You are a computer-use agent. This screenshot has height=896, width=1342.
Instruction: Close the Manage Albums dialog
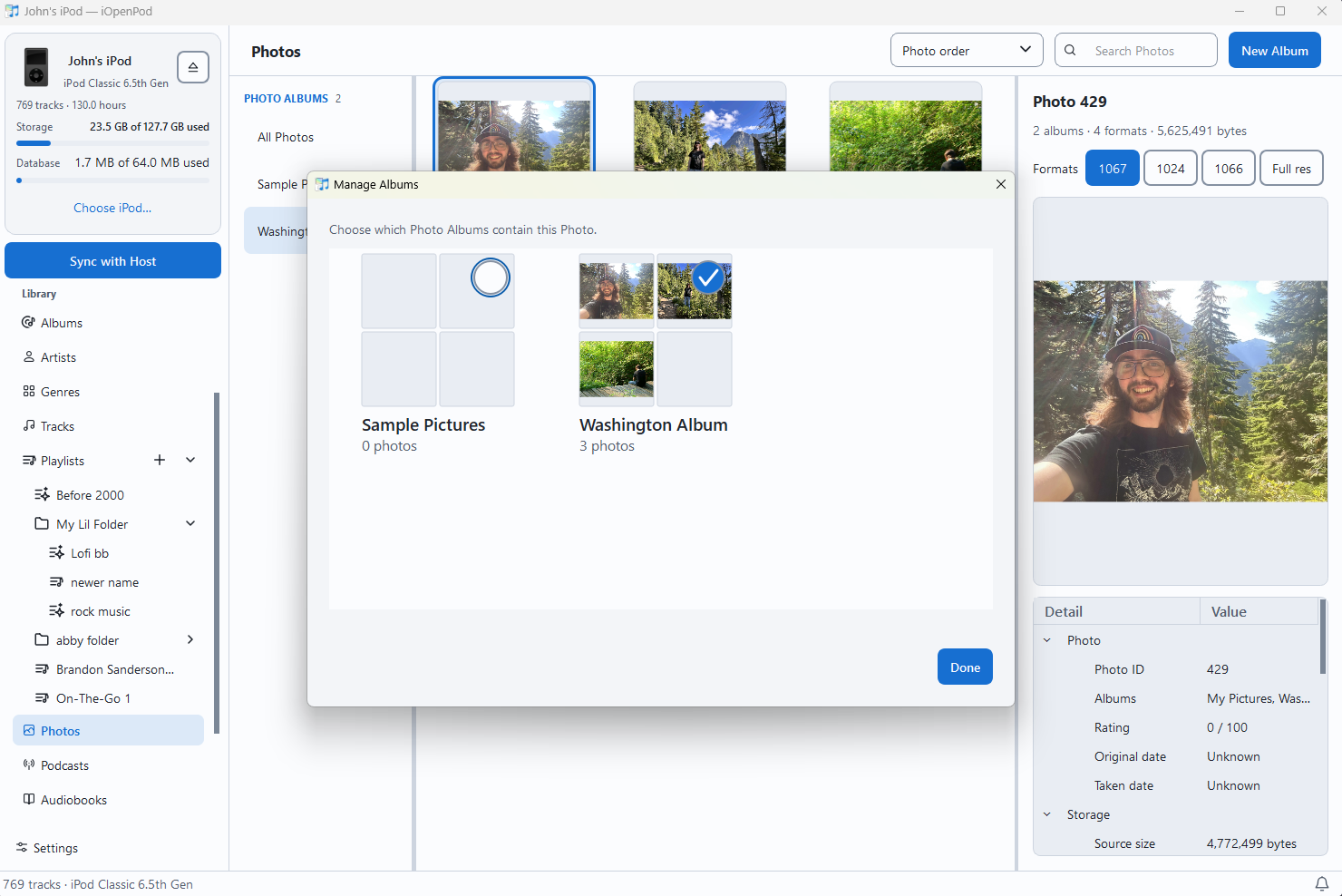[1001, 184]
